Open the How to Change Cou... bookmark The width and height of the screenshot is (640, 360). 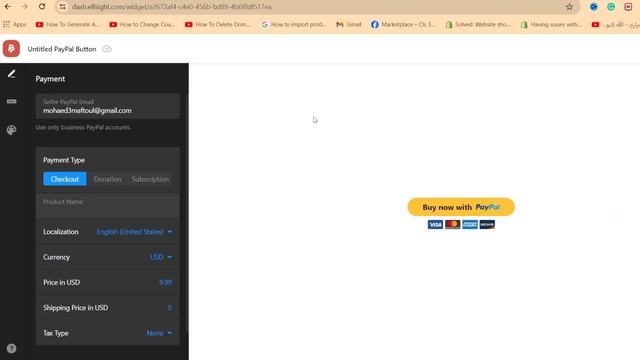(x=142, y=24)
